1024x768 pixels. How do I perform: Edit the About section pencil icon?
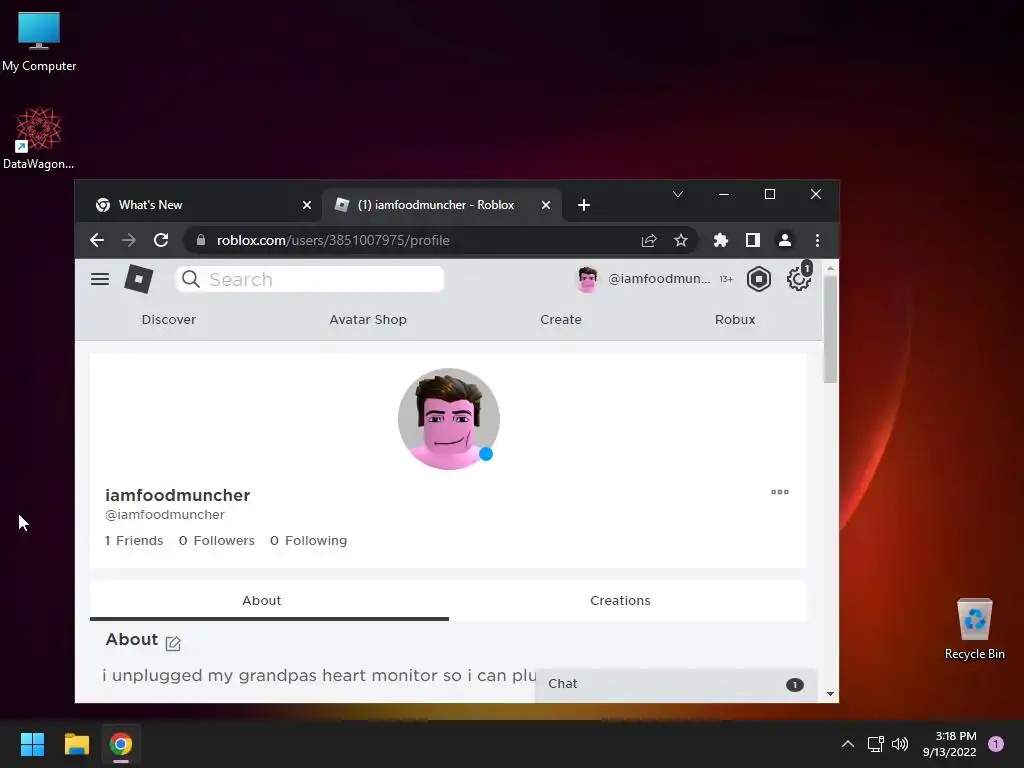pyautogui.click(x=173, y=644)
